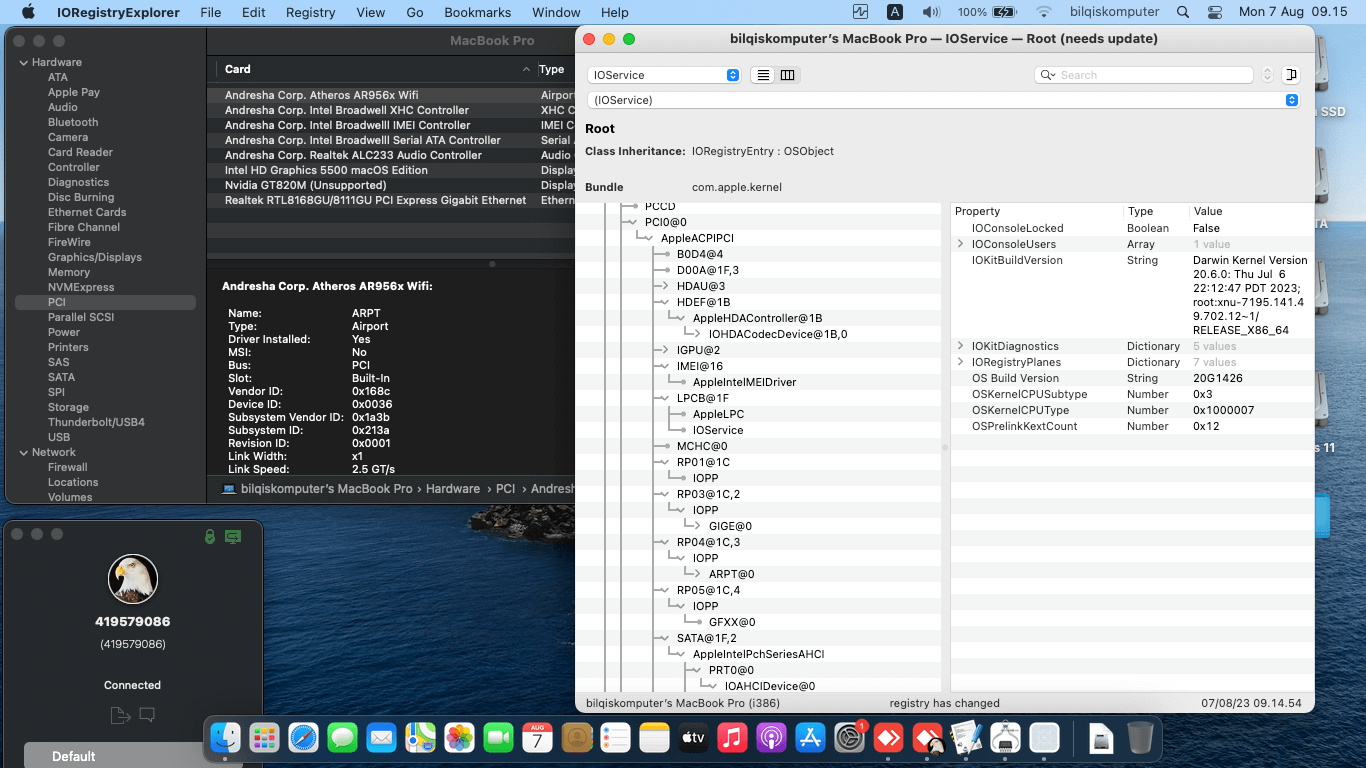
Task: Open Notes from the Dock
Action: tap(654, 739)
